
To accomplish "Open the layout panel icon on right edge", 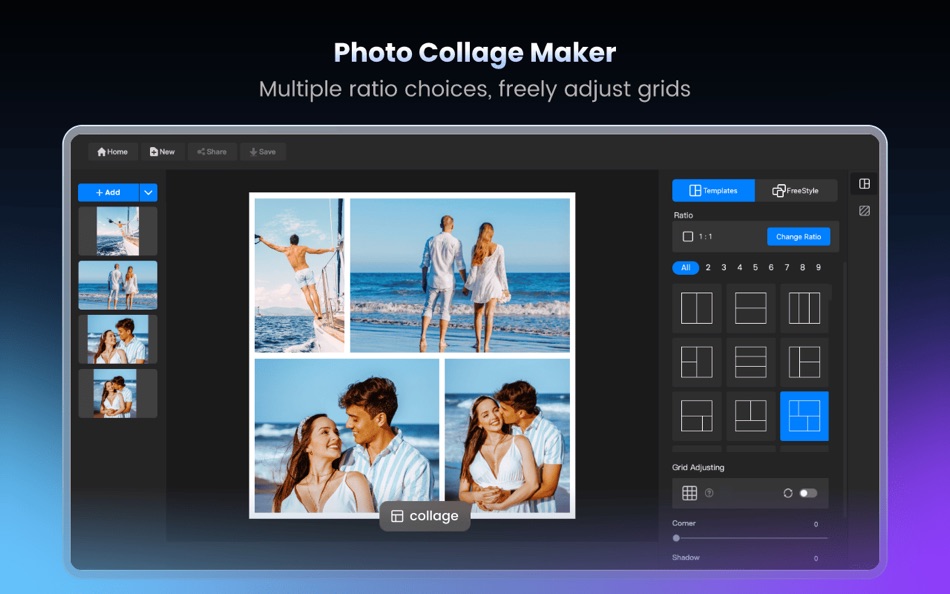I will click(x=864, y=184).
